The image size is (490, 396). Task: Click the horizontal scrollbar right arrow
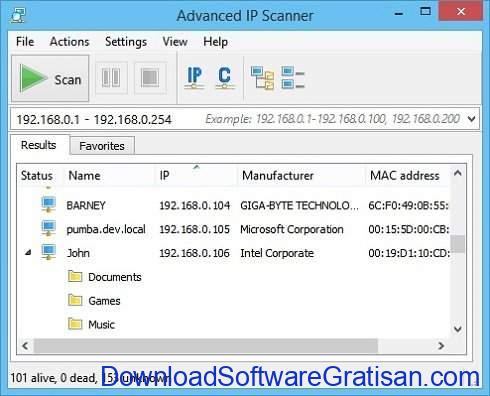[x=441, y=346]
